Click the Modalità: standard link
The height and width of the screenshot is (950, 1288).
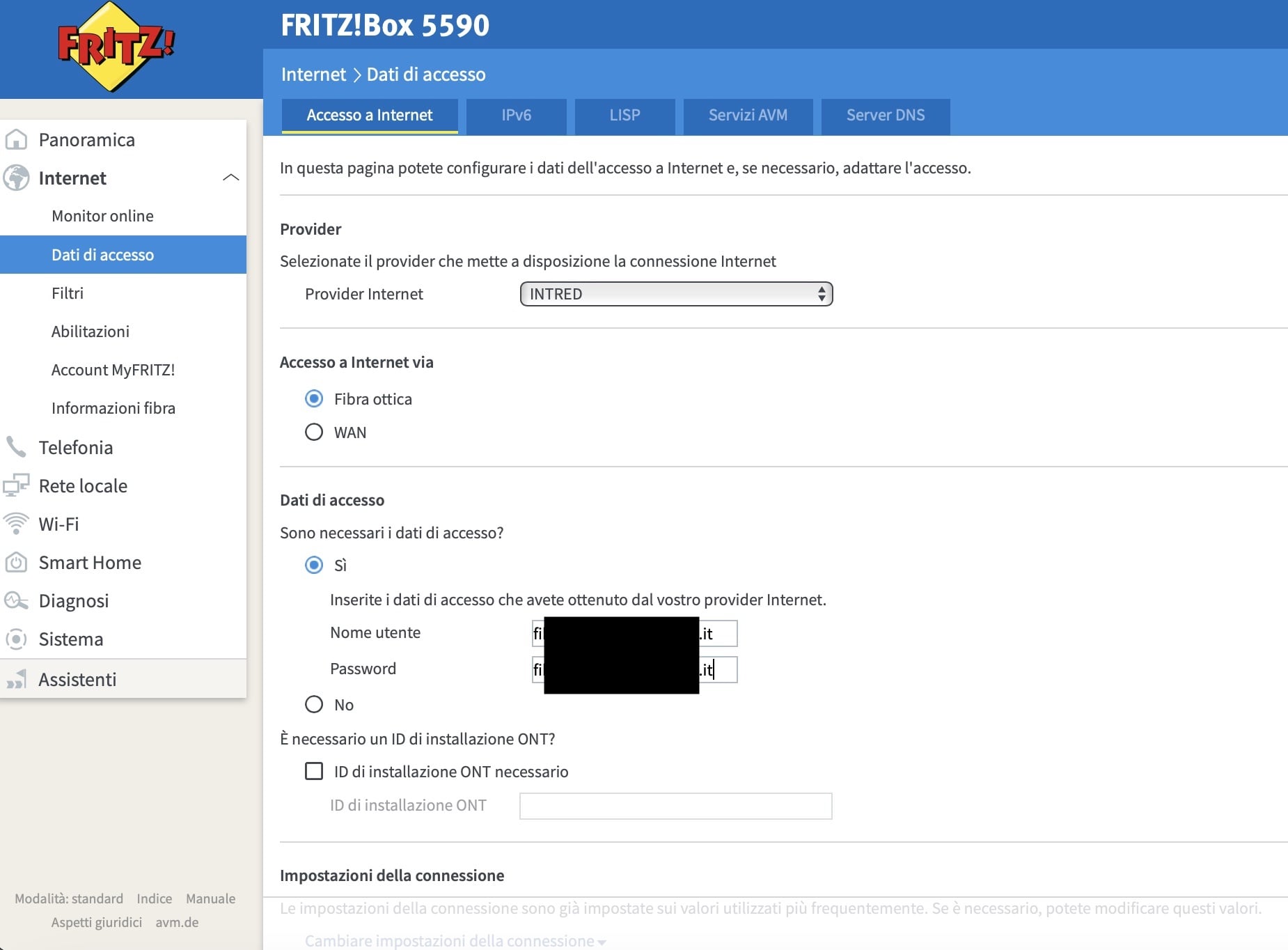(x=69, y=898)
